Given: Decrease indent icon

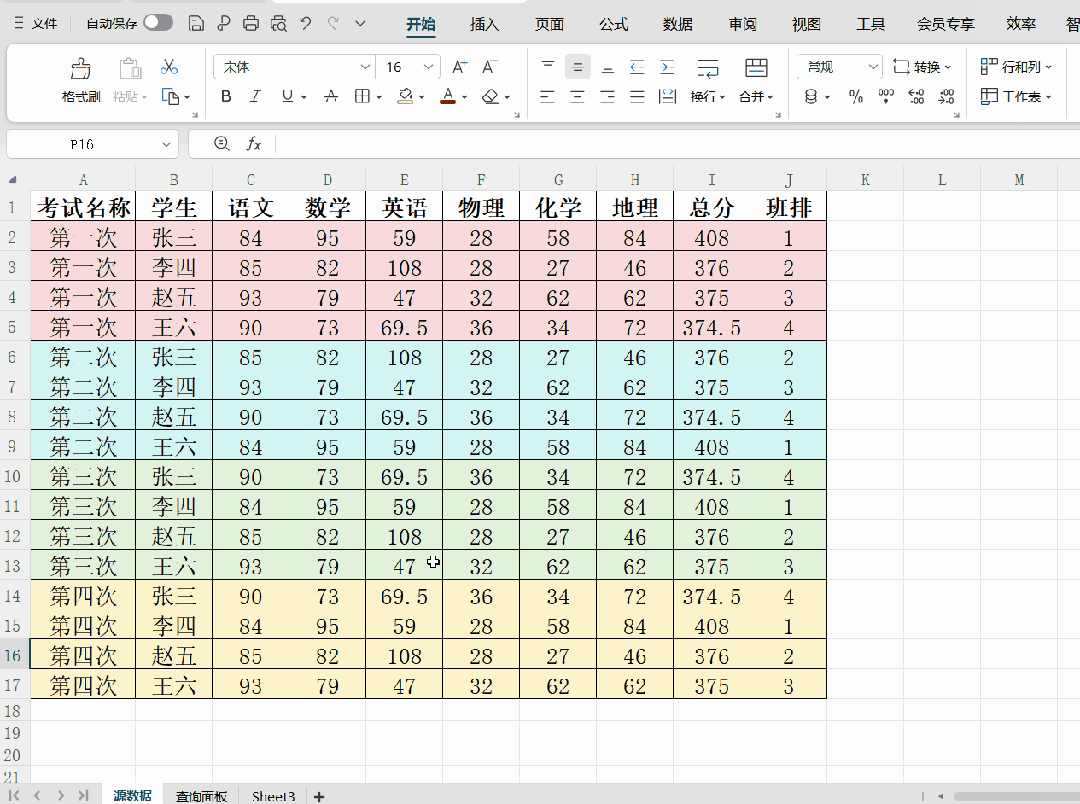Looking at the screenshot, I should pos(637,67).
